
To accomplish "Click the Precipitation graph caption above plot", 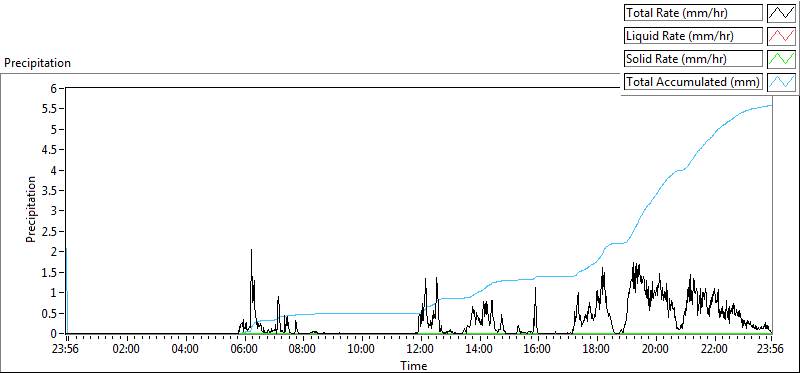I will [x=37, y=63].
